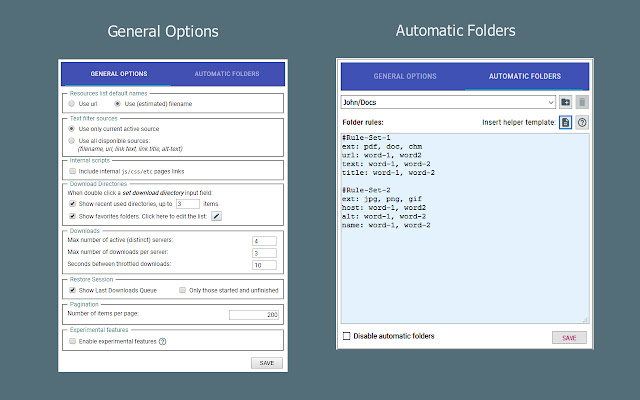Toggle Include internal js/css/etc pages links
Viewport: 640px width, 400px height.
point(72,171)
